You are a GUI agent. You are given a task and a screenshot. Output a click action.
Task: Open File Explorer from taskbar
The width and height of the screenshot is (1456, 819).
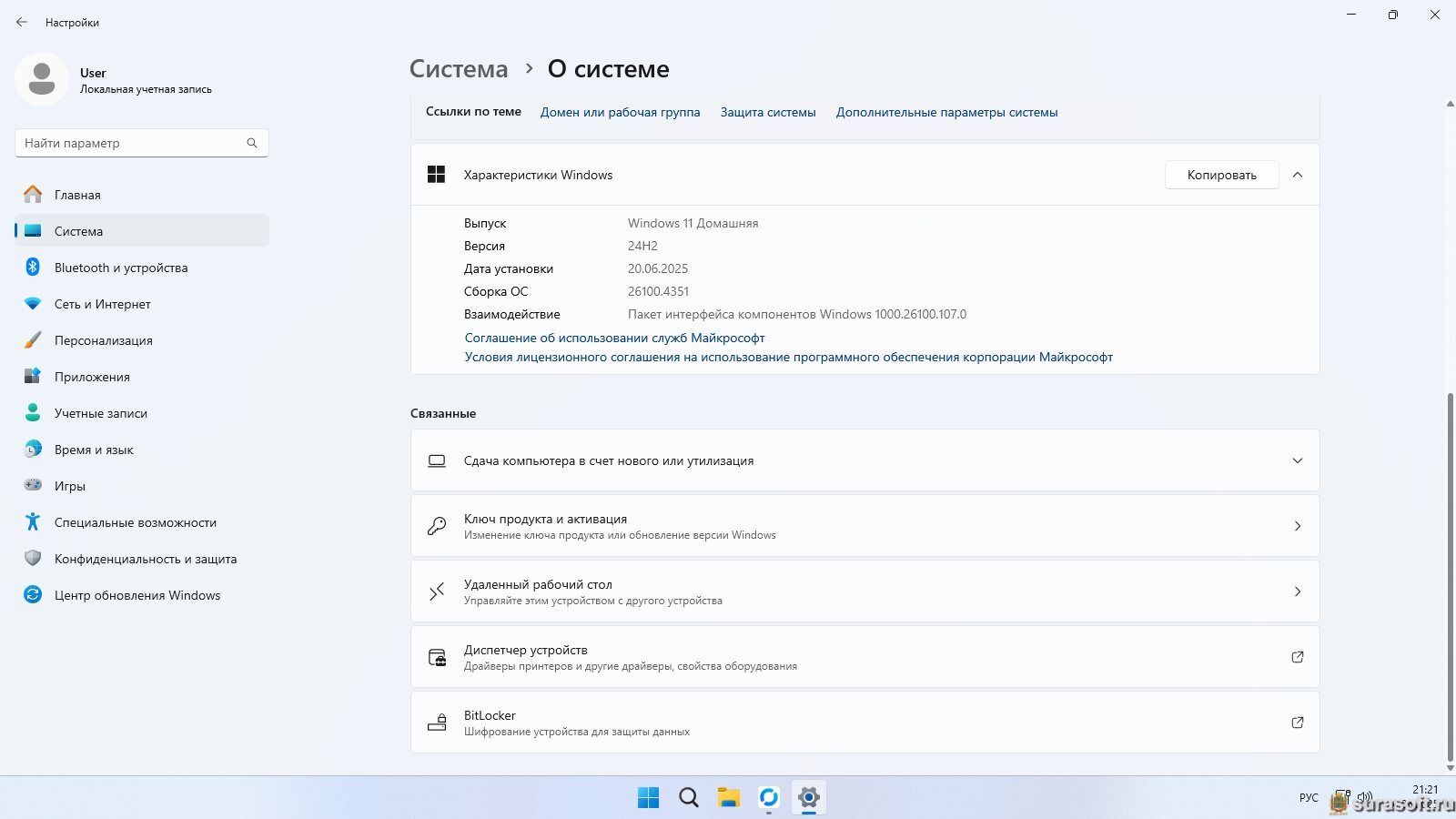click(728, 798)
